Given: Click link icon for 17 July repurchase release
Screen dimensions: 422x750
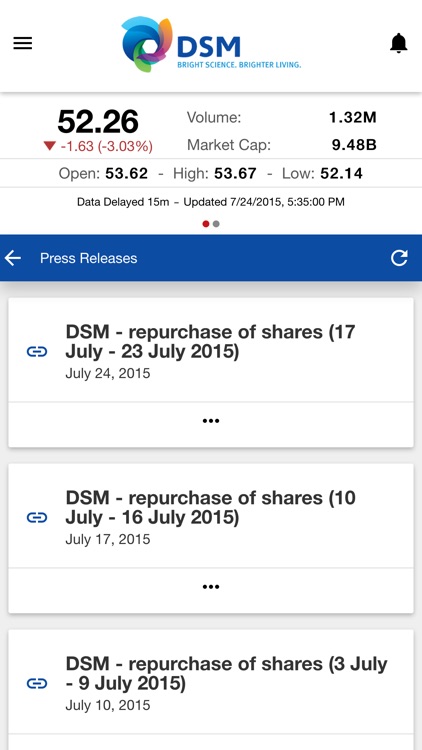Looking at the screenshot, I should click(37, 352).
